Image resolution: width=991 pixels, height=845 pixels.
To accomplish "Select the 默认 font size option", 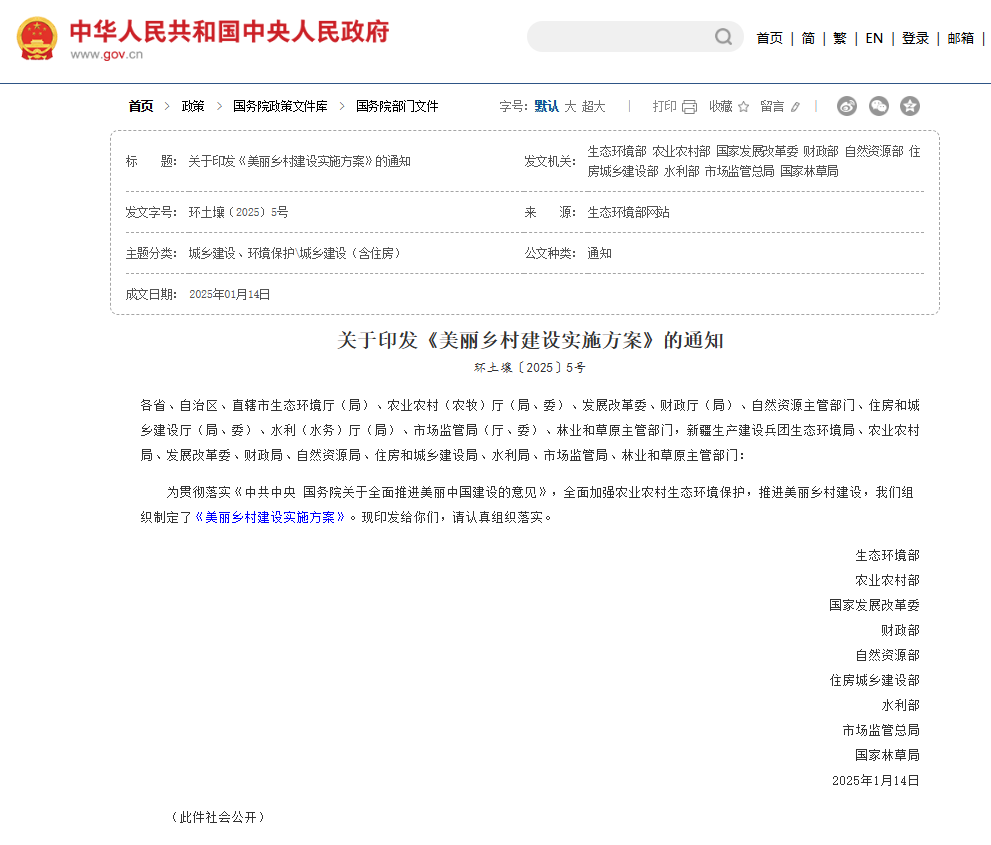I will [546, 106].
